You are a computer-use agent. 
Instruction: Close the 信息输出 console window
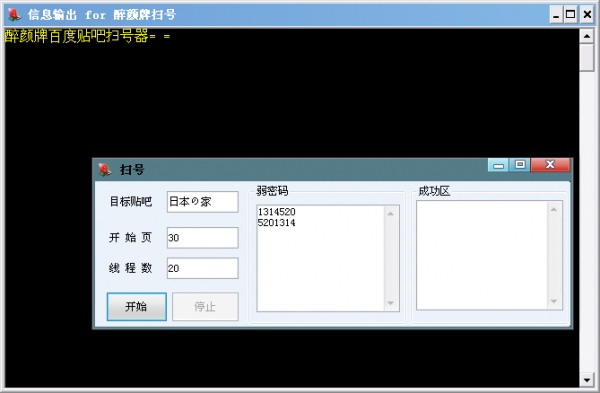tap(587, 15)
